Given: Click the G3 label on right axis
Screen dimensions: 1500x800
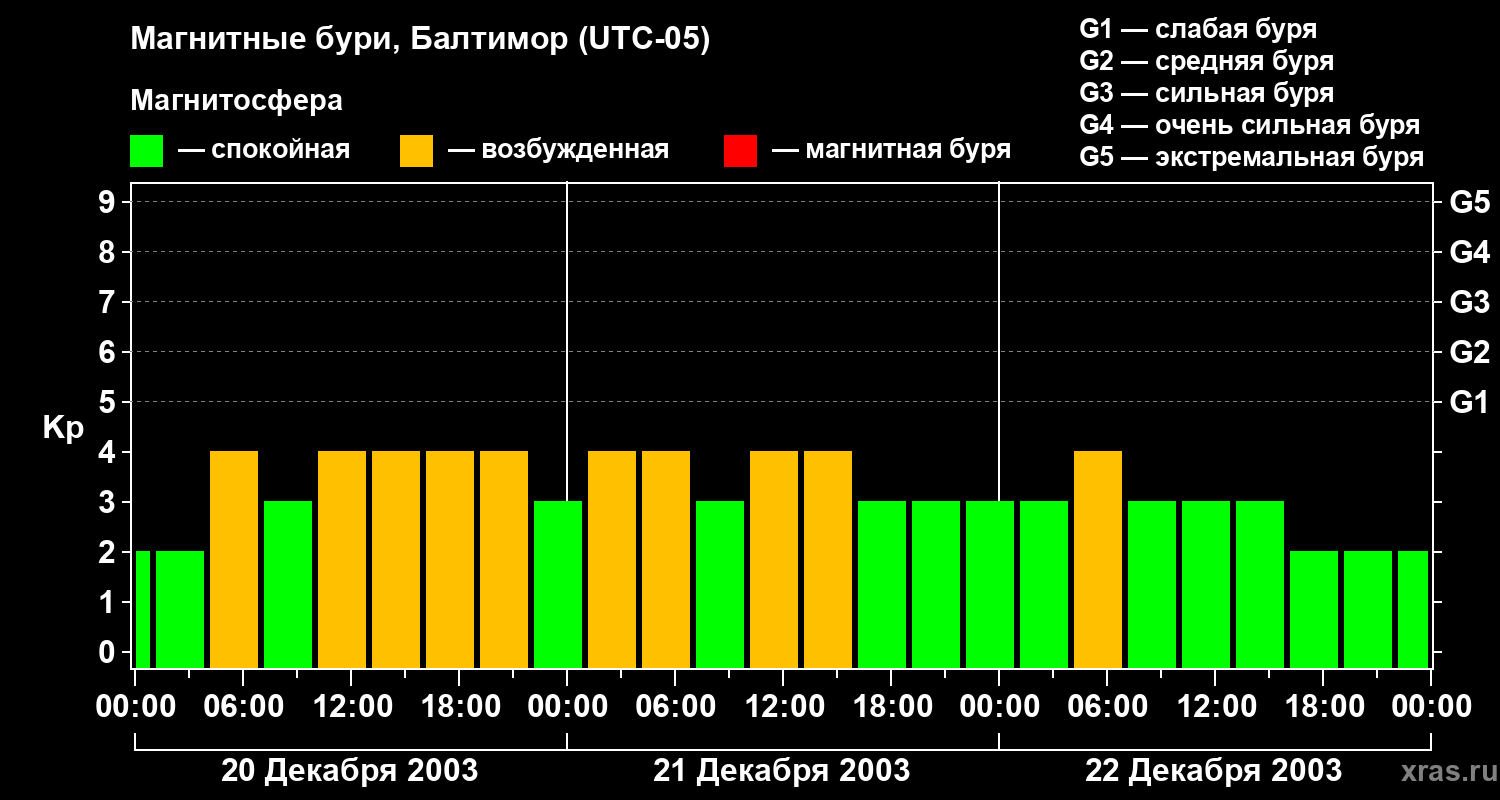Looking at the screenshot, I should (1469, 302).
